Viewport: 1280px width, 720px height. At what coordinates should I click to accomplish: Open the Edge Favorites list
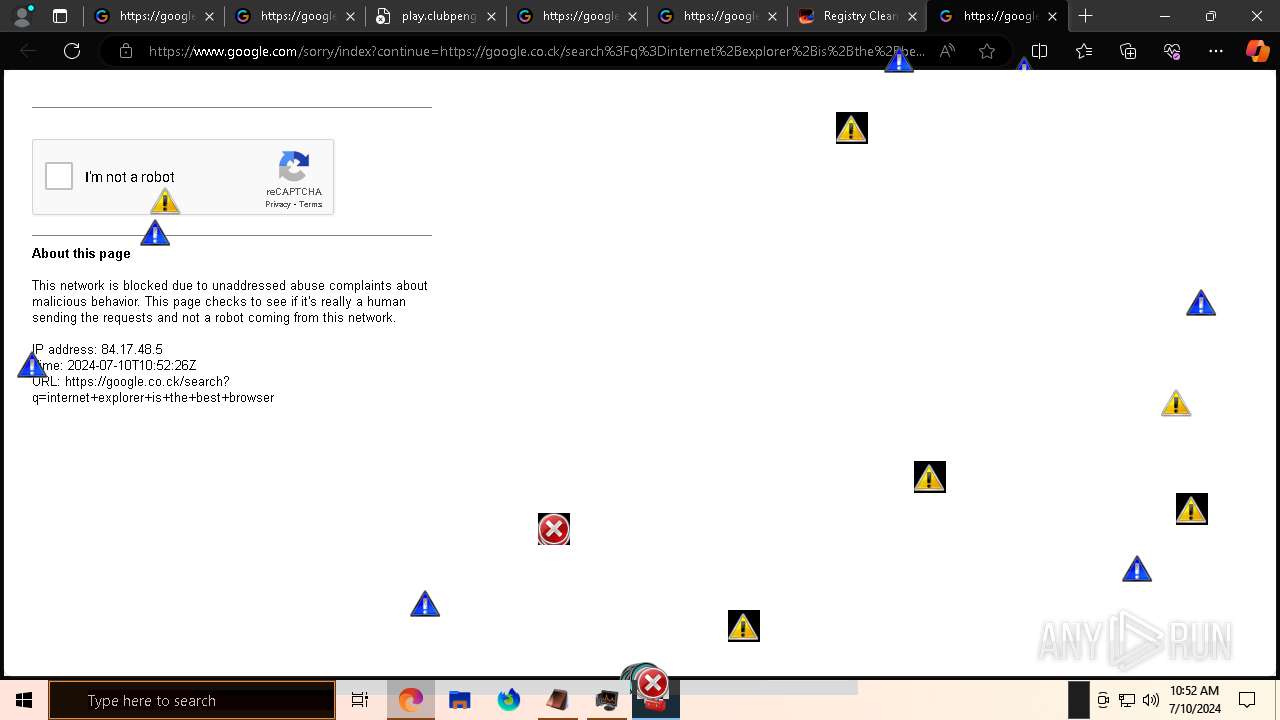coord(1084,51)
